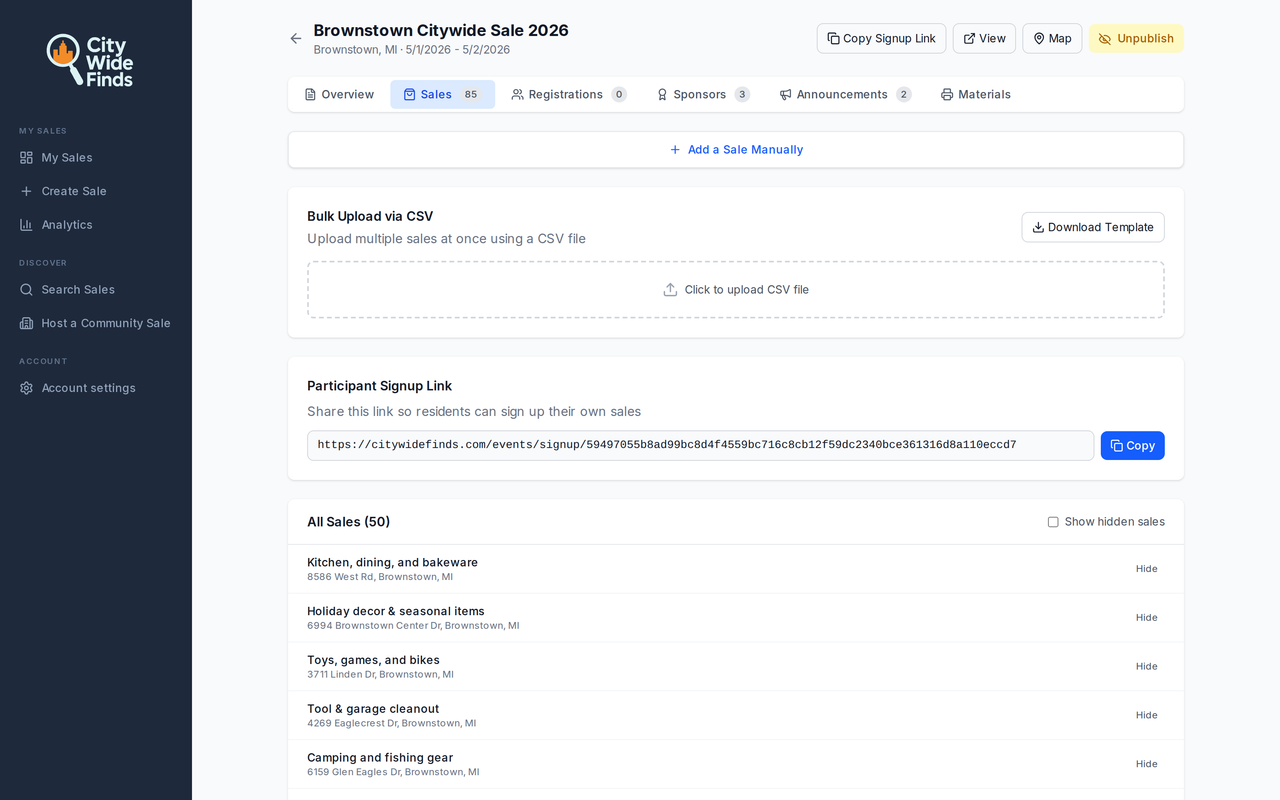This screenshot has width=1280, height=800.
Task: Click the Participant Signup Link heading
Action: [x=379, y=386]
